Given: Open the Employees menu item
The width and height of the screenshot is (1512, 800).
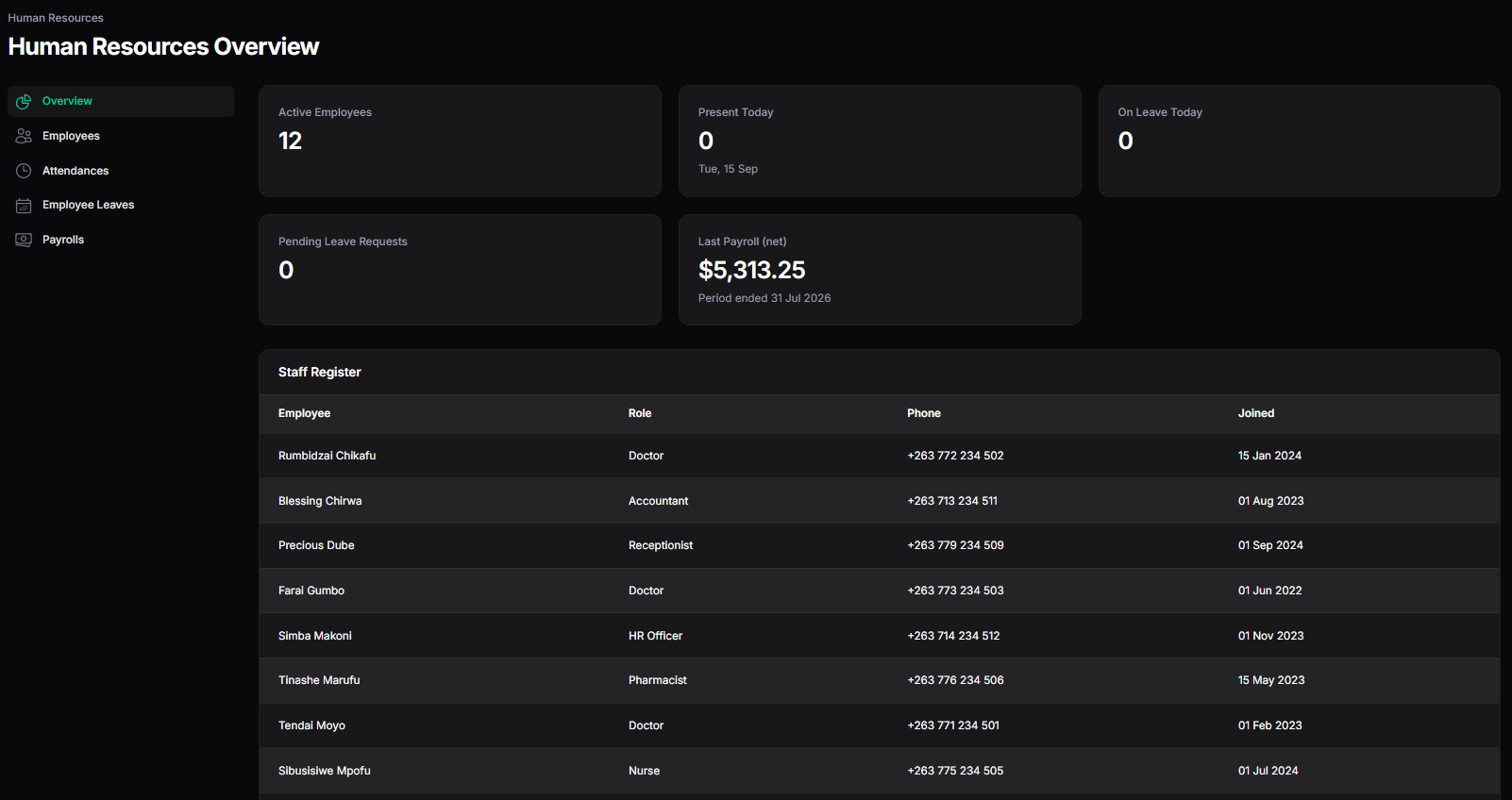Looking at the screenshot, I should pyautogui.click(x=121, y=136).
